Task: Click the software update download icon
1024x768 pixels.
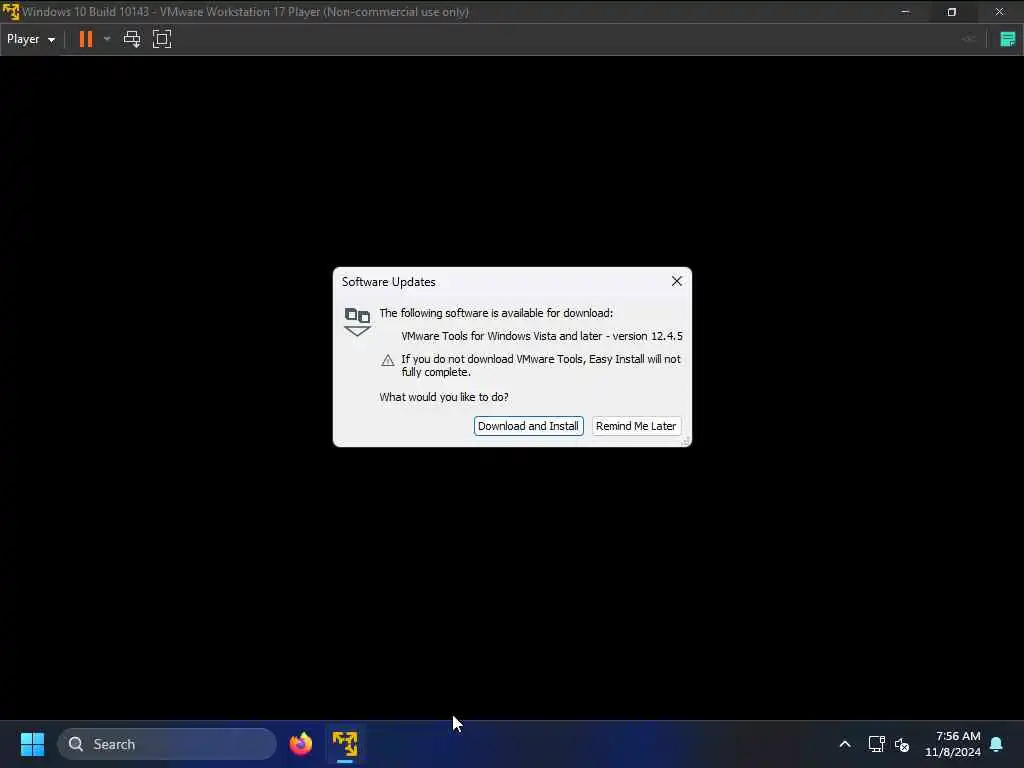Action: click(357, 322)
